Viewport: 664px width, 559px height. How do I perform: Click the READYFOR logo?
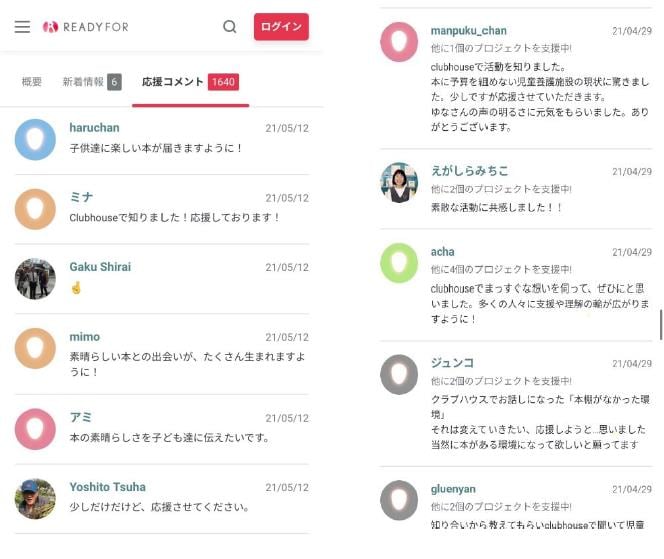(86, 27)
